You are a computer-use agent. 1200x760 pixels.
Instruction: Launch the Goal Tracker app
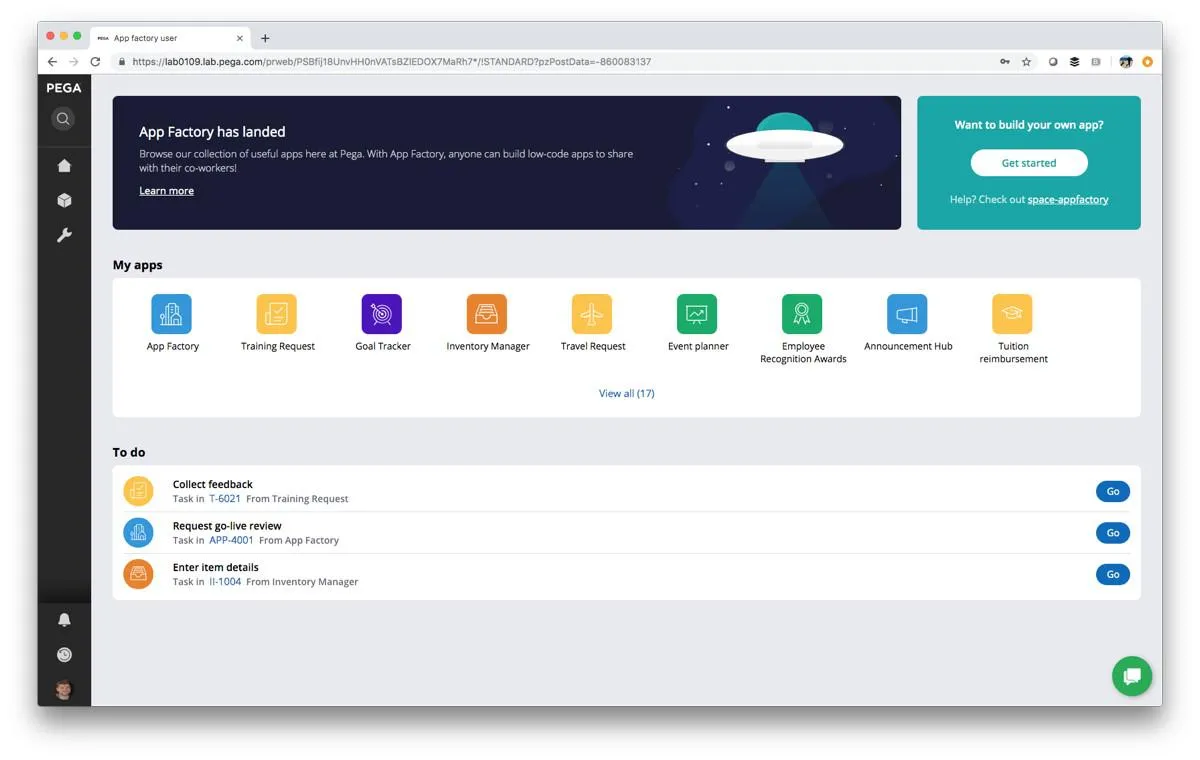[382, 313]
